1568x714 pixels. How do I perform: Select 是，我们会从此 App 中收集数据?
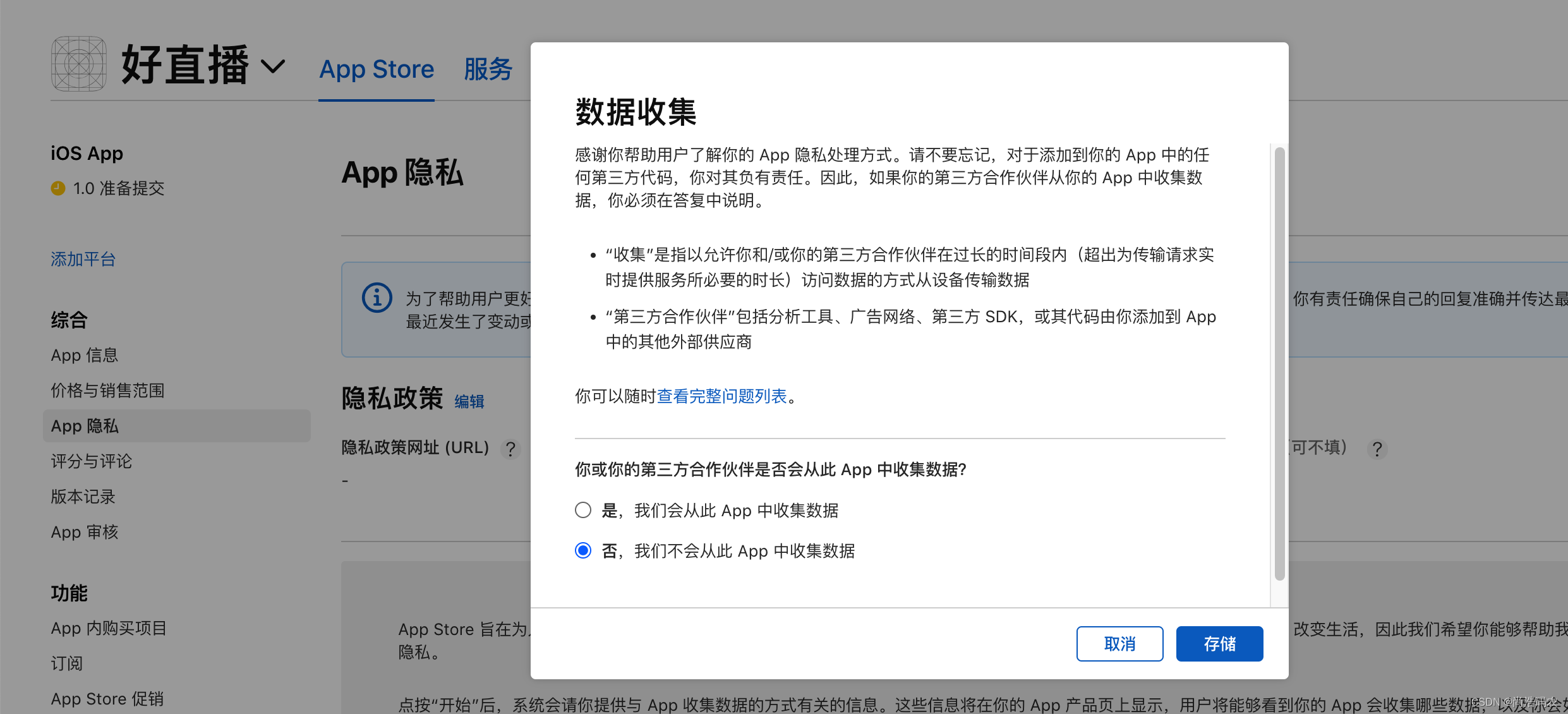582,510
